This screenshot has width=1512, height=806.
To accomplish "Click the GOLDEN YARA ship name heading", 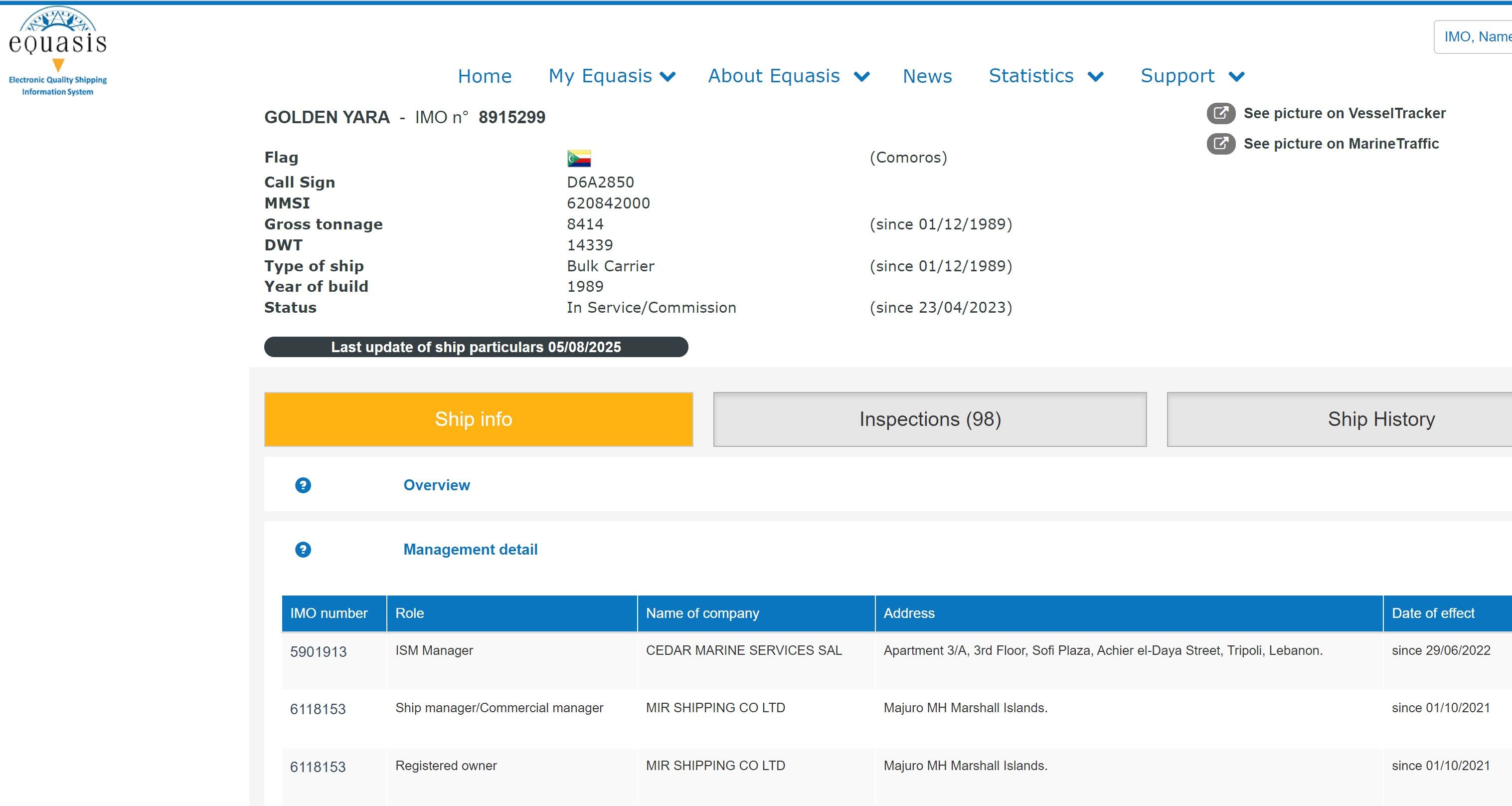I will coord(327,117).
